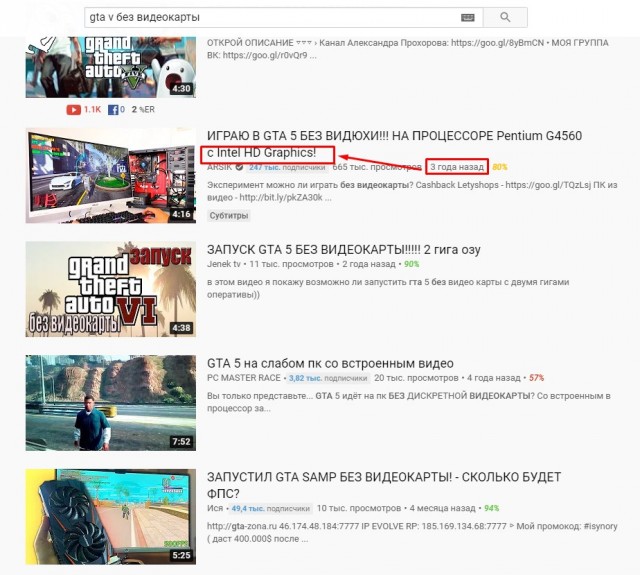Click '4 месяца назад' upload date

pyautogui.click(x=442, y=508)
